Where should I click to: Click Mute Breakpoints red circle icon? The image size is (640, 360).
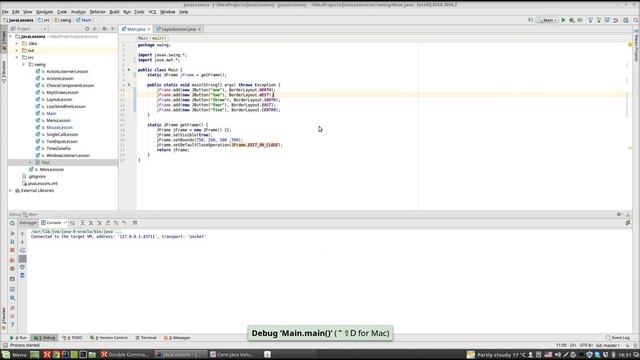(x=12, y=269)
